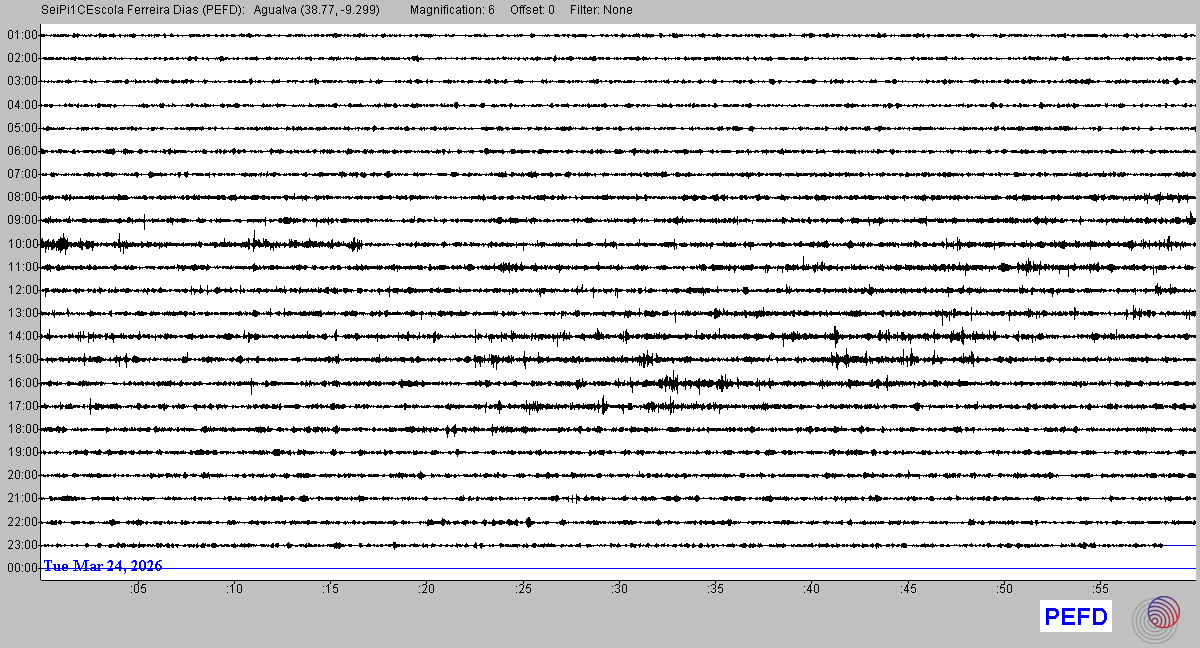This screenshot has width=1200, height=648.
Task: Click the blue PEFD station label
Action: [x=1075, y=617]
